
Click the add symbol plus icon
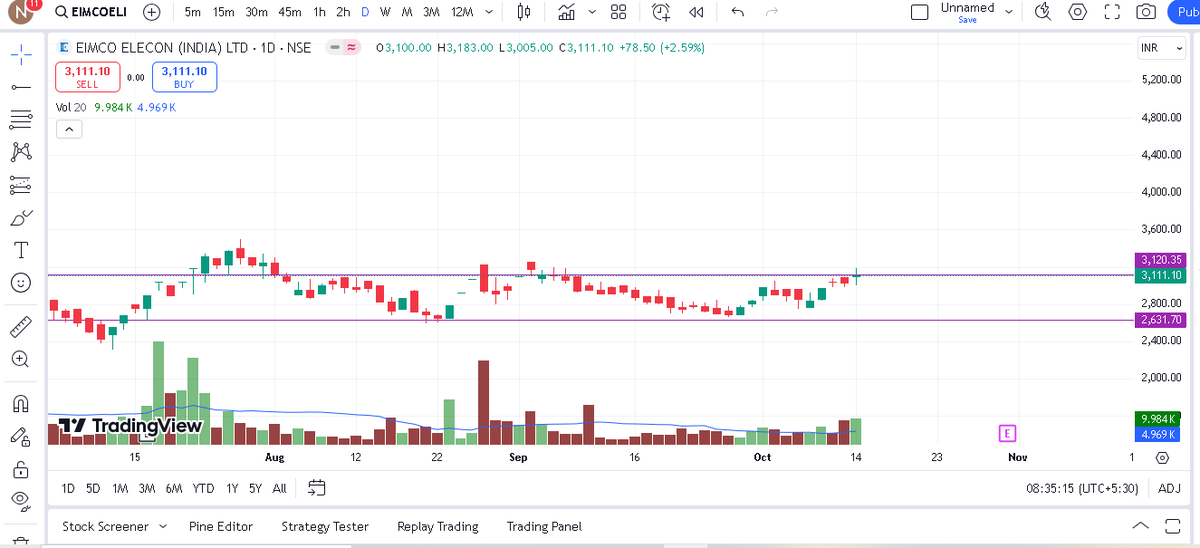coord(152,13)
